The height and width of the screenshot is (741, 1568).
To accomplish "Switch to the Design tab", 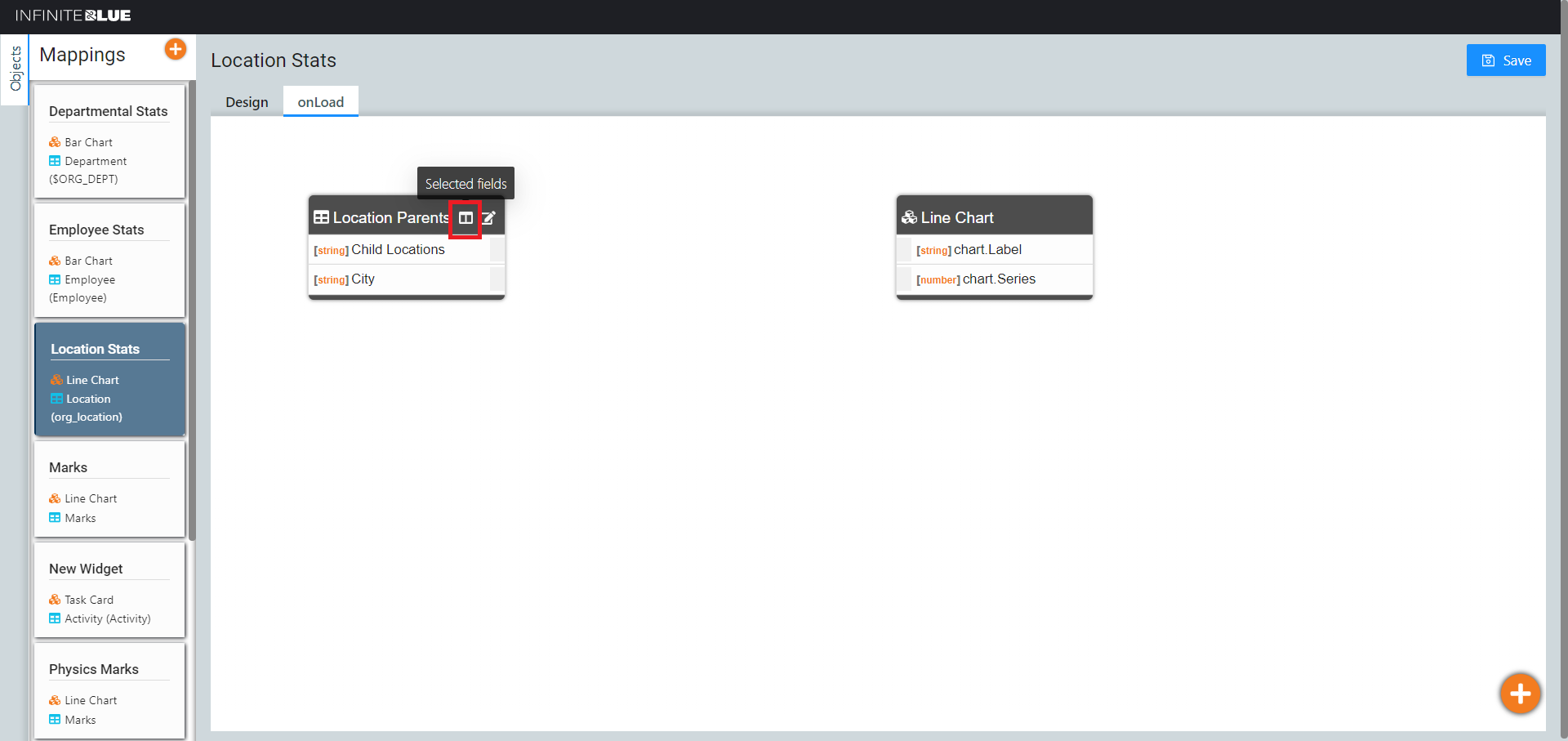I will [247, 102].
